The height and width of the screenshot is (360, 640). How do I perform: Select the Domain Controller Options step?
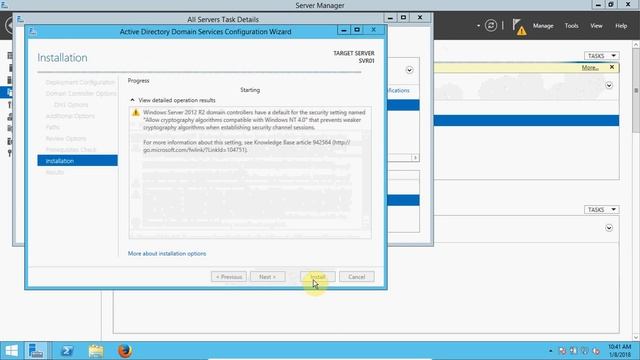pyautogui.click(x=81, y=93)
